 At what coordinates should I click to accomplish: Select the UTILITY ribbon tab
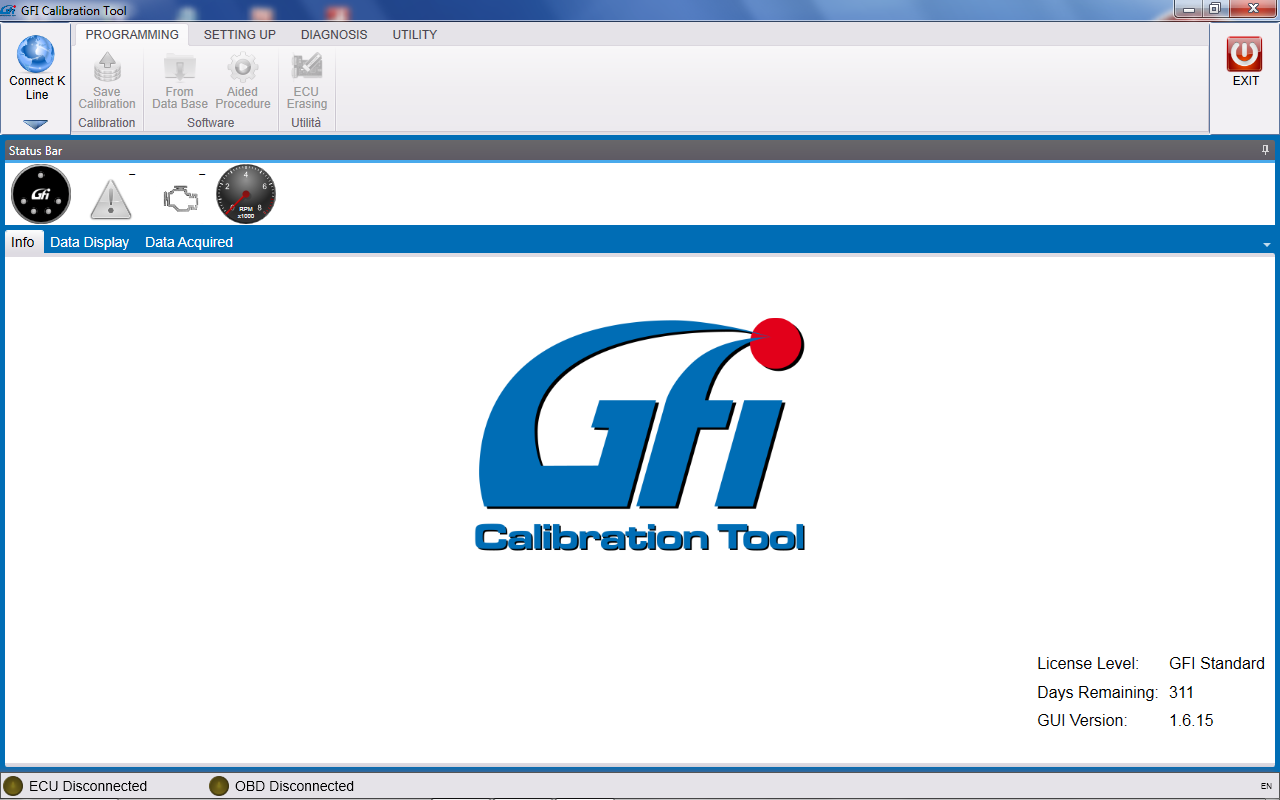coord(415,34)
